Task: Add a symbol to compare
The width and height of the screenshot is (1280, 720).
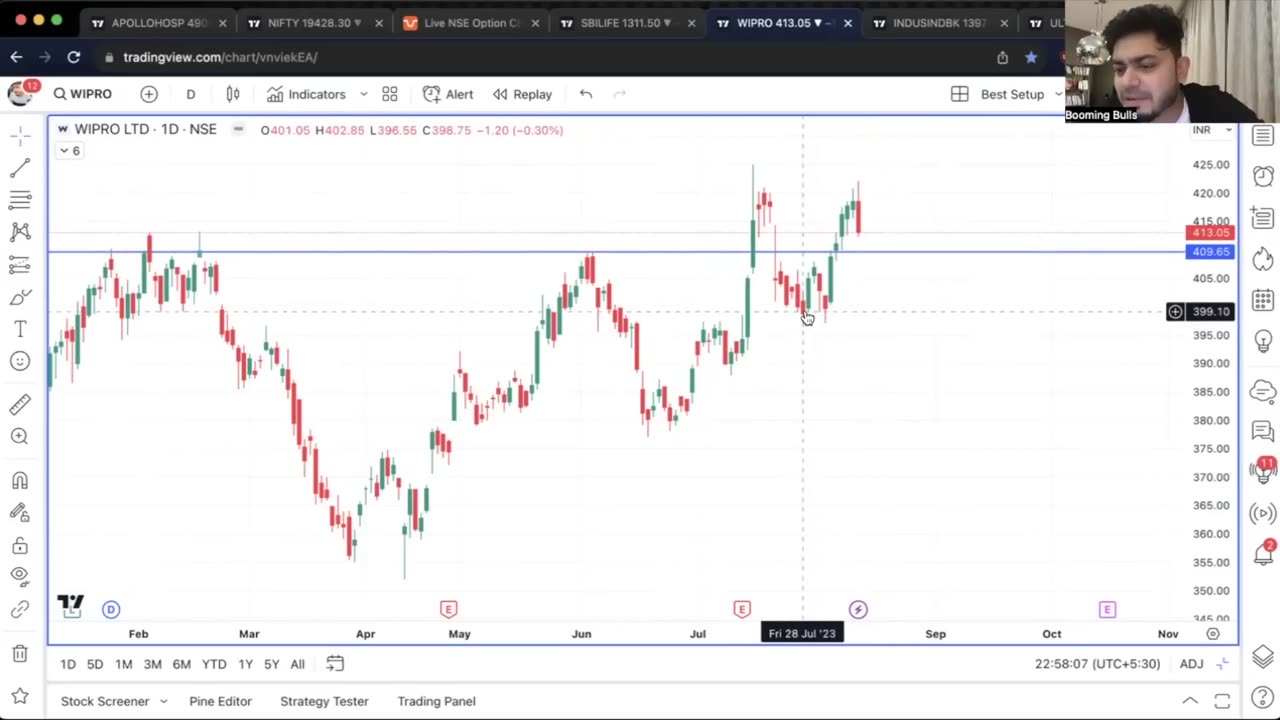Action: click(149, 94)
